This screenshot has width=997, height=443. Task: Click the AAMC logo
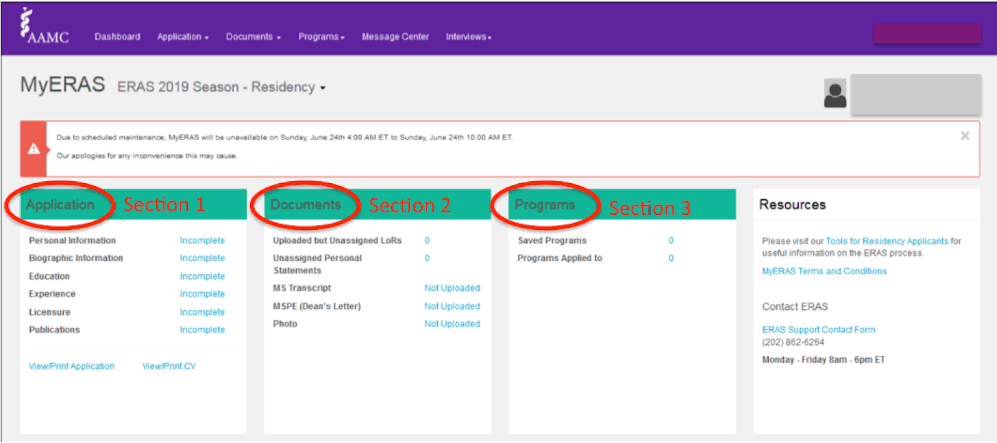(x=45, y=26)
